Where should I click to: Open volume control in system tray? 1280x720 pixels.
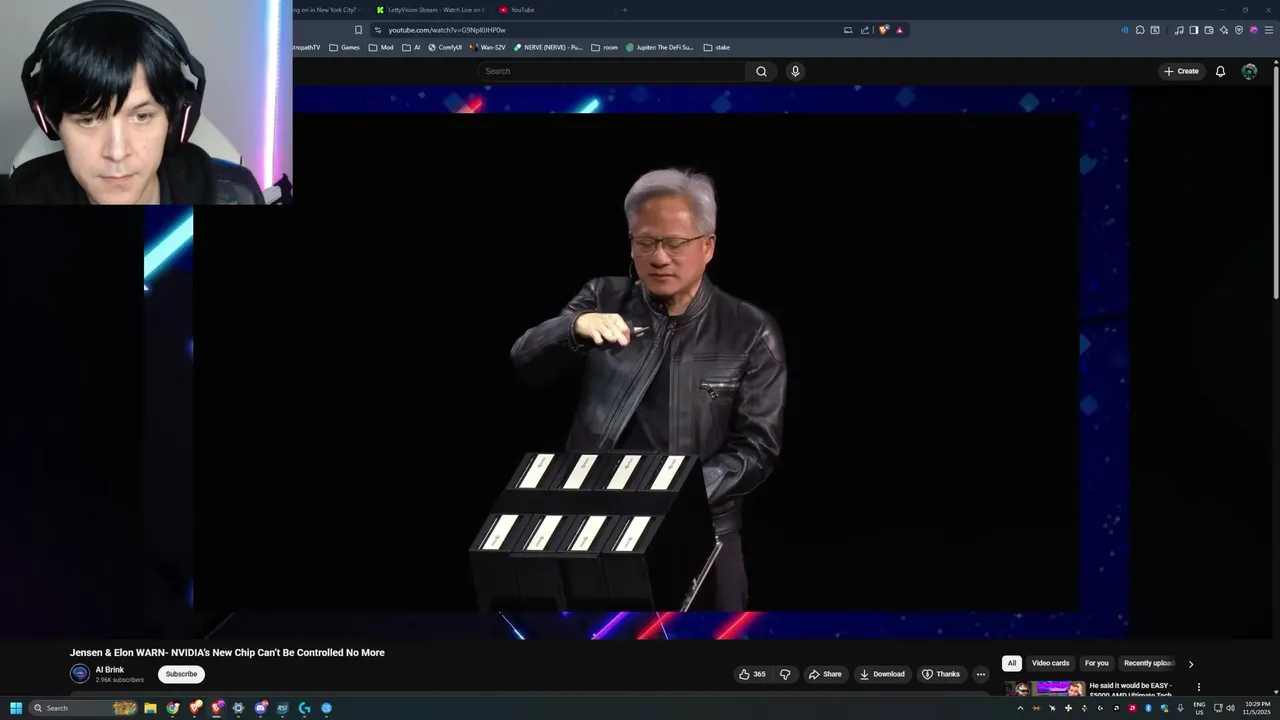click(1230, 708)
